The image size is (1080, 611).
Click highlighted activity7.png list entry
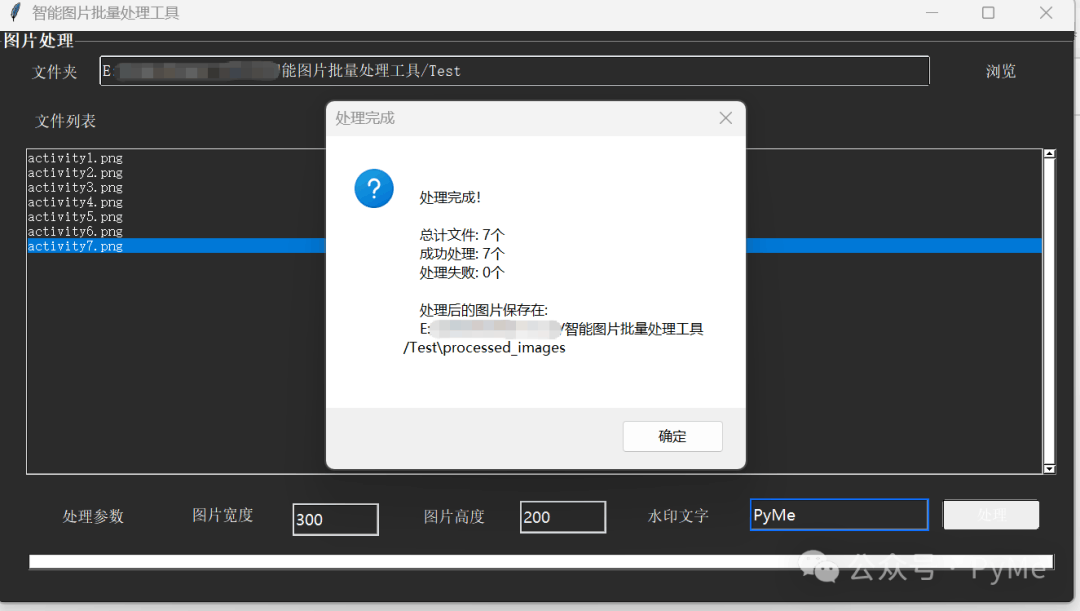tap(75, 246)
